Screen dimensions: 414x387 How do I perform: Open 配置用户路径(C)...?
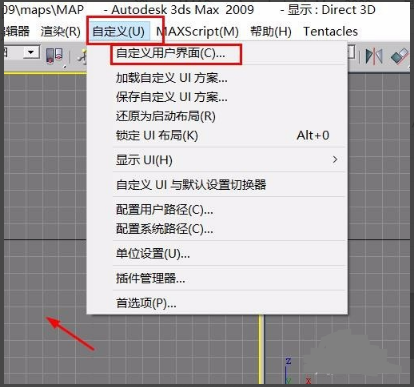[217, 210]
